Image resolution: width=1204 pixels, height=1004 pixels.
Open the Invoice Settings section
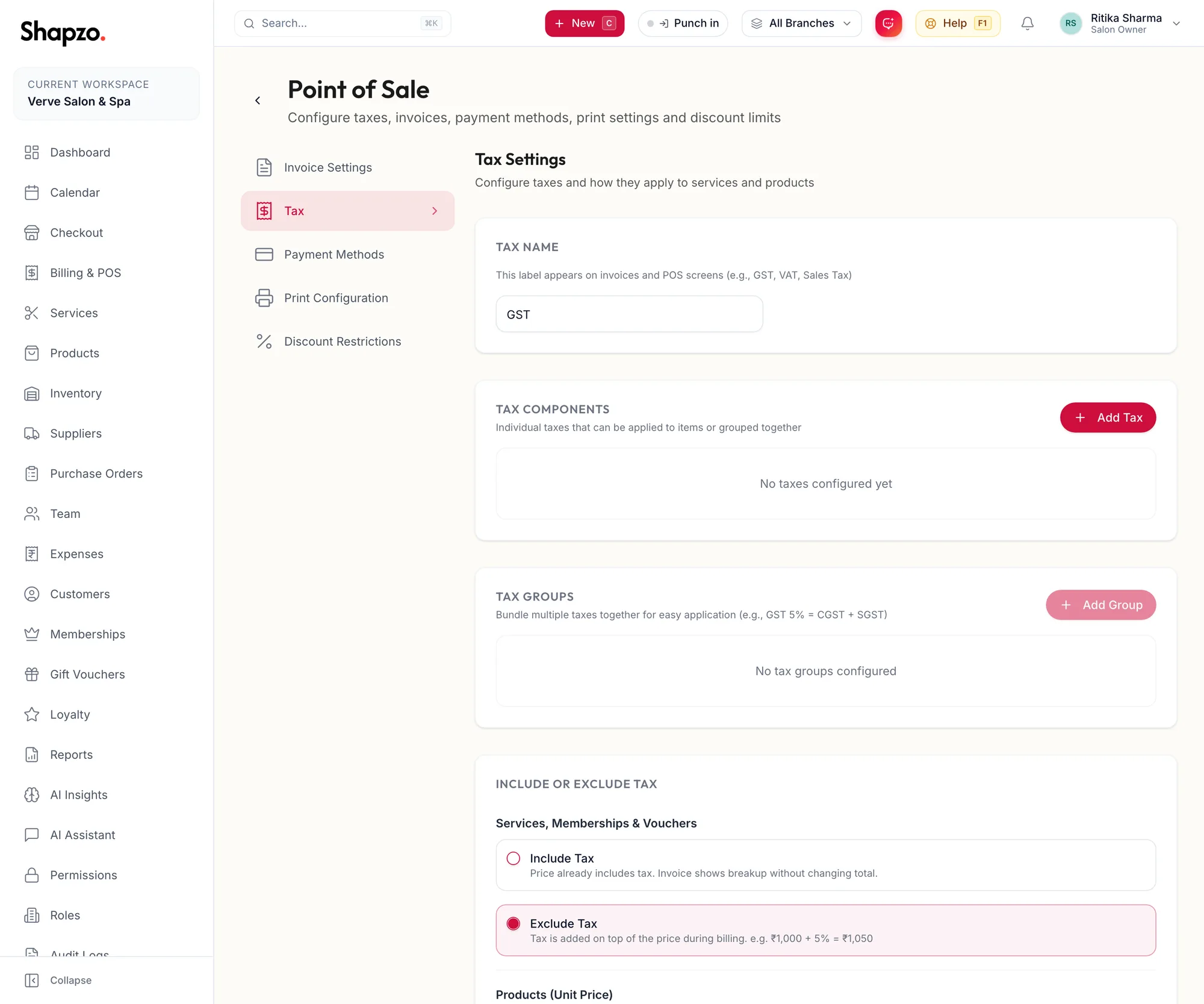coord(347,167)
